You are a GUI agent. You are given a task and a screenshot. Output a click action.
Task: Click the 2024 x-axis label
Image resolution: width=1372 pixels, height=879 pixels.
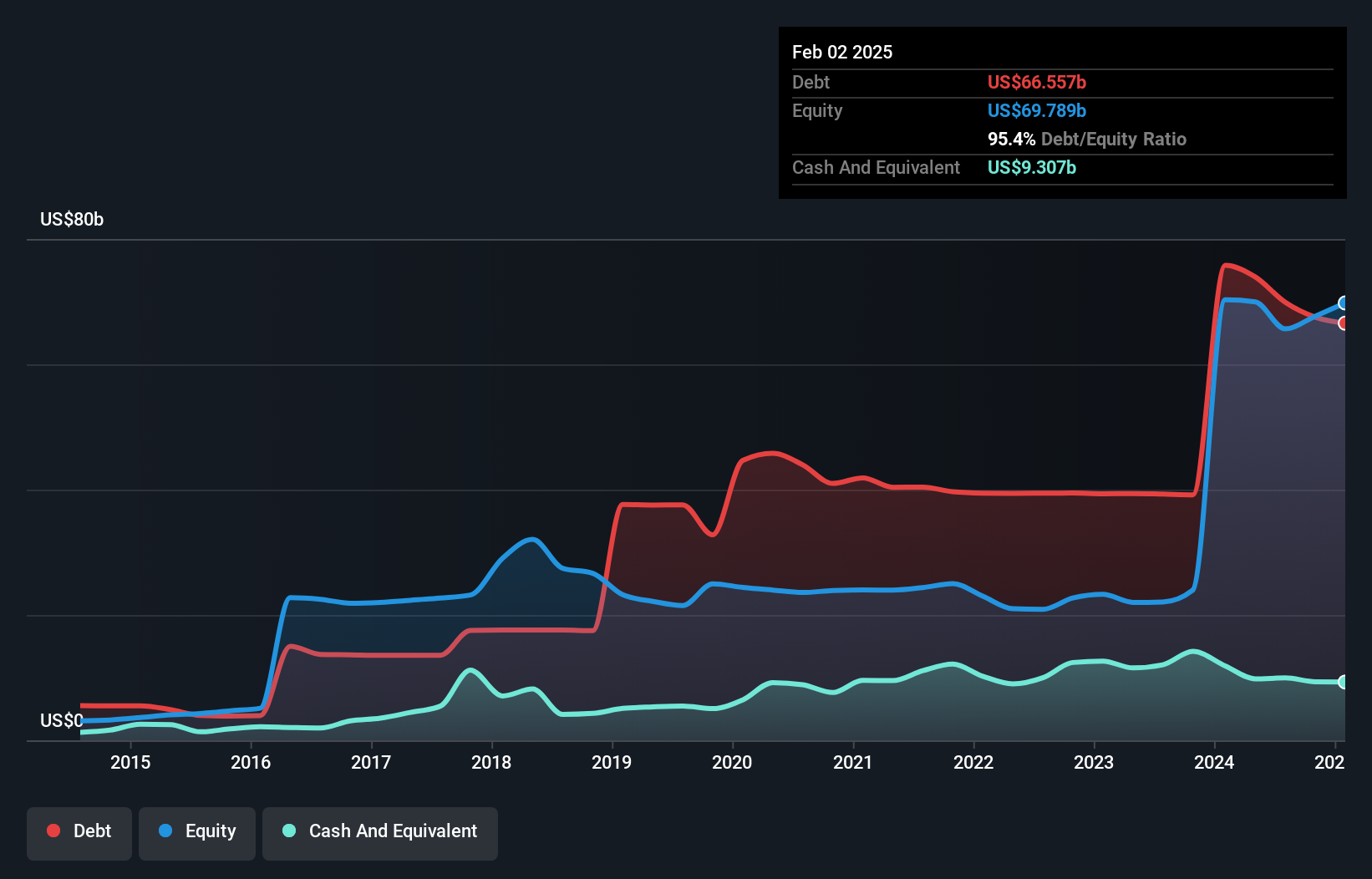point(1214,762)
